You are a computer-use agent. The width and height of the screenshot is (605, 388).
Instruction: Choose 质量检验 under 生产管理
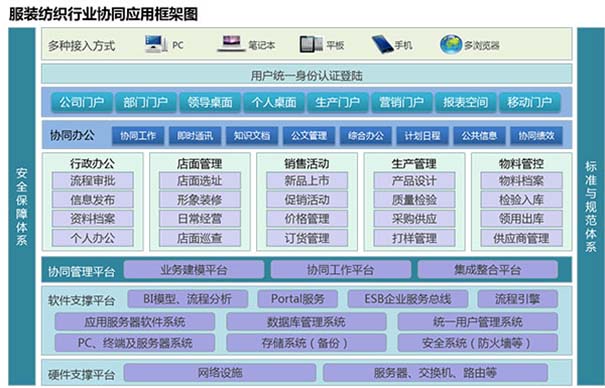coord(414,200)
